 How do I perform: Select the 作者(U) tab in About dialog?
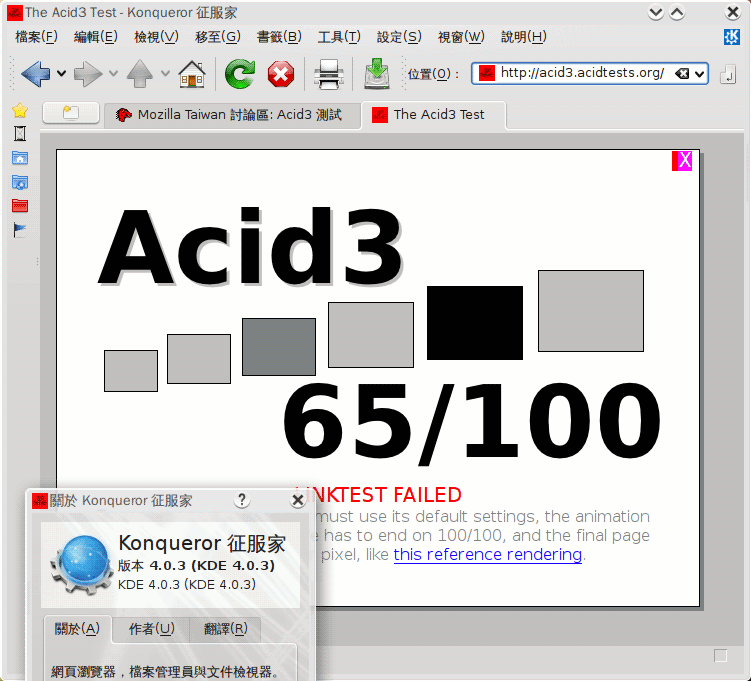click(151, 629)
